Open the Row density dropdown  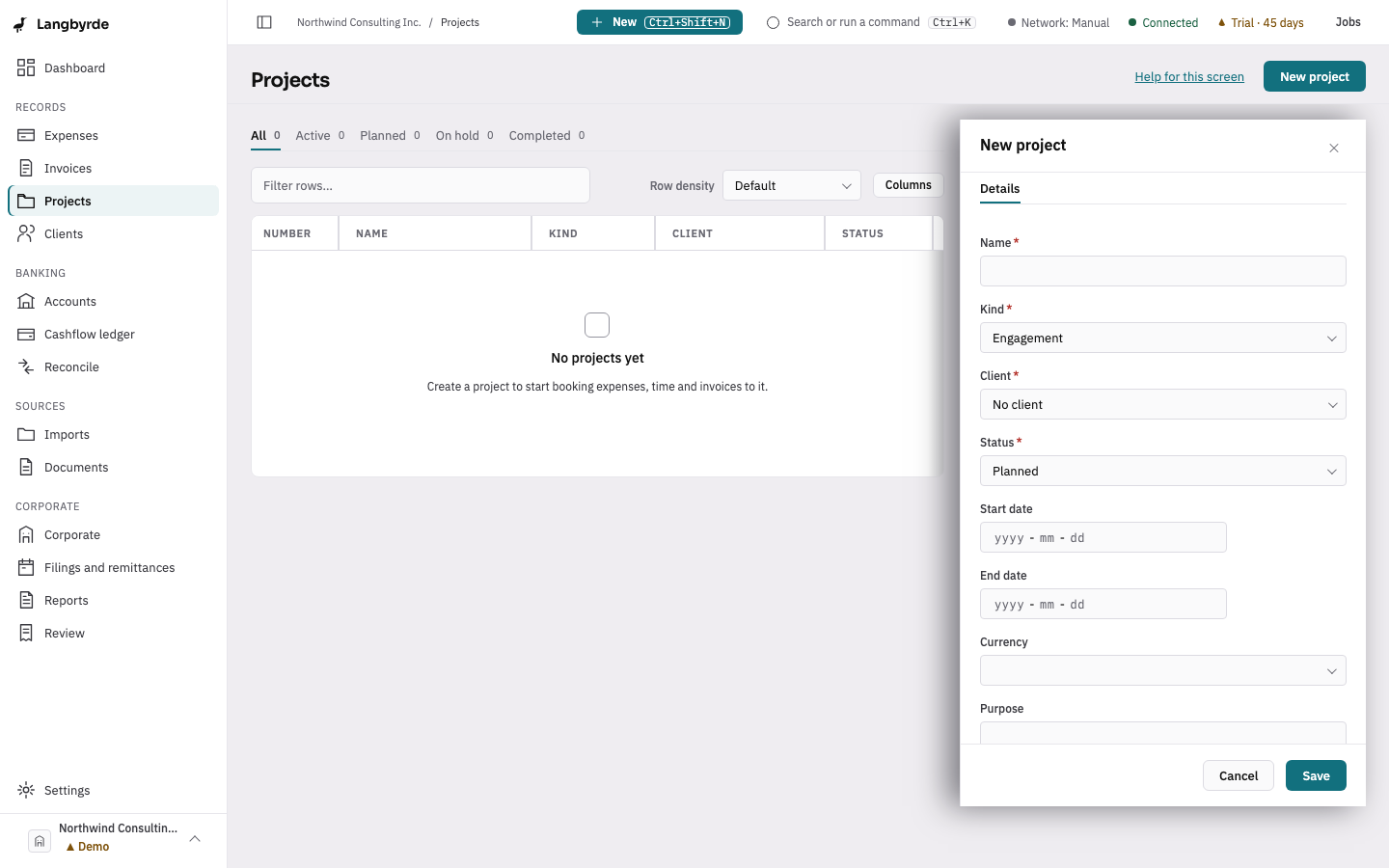click(792, 185)
